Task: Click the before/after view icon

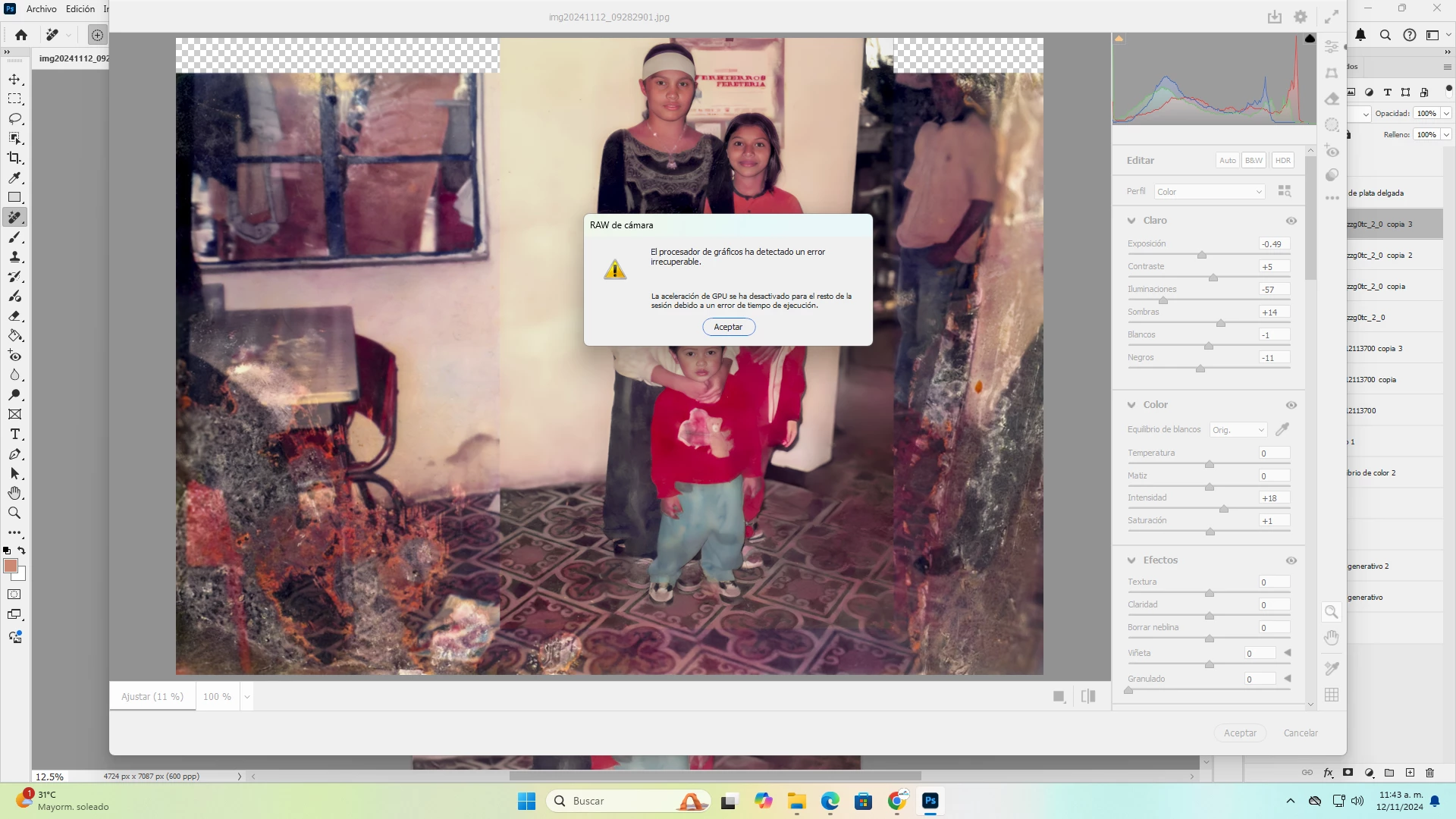Action: pyautogui.click(x=1088, y=696)
